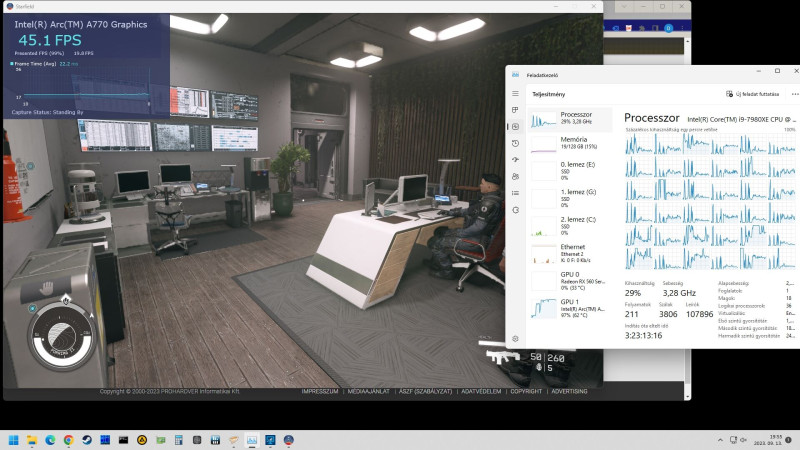The width and height of the screenshot is (800, 450).
Task: Open the MÉDIAAJÁNLAT footer link in browser
Action: tap(368, 391)
